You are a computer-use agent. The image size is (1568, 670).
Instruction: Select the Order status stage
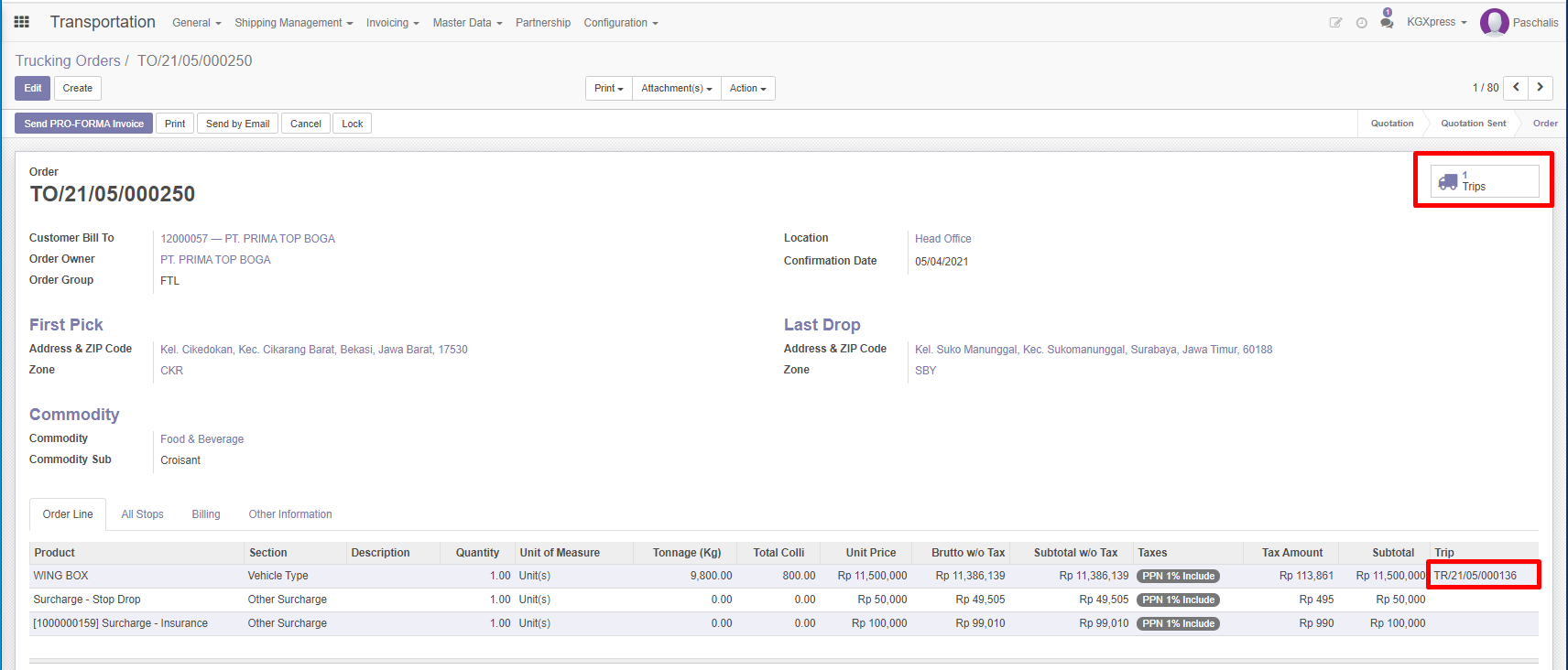[1545, 124]
